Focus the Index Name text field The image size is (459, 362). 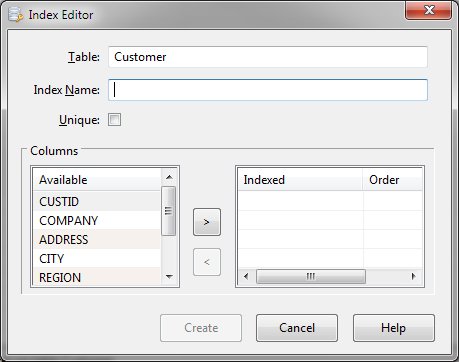pos(268,90)
